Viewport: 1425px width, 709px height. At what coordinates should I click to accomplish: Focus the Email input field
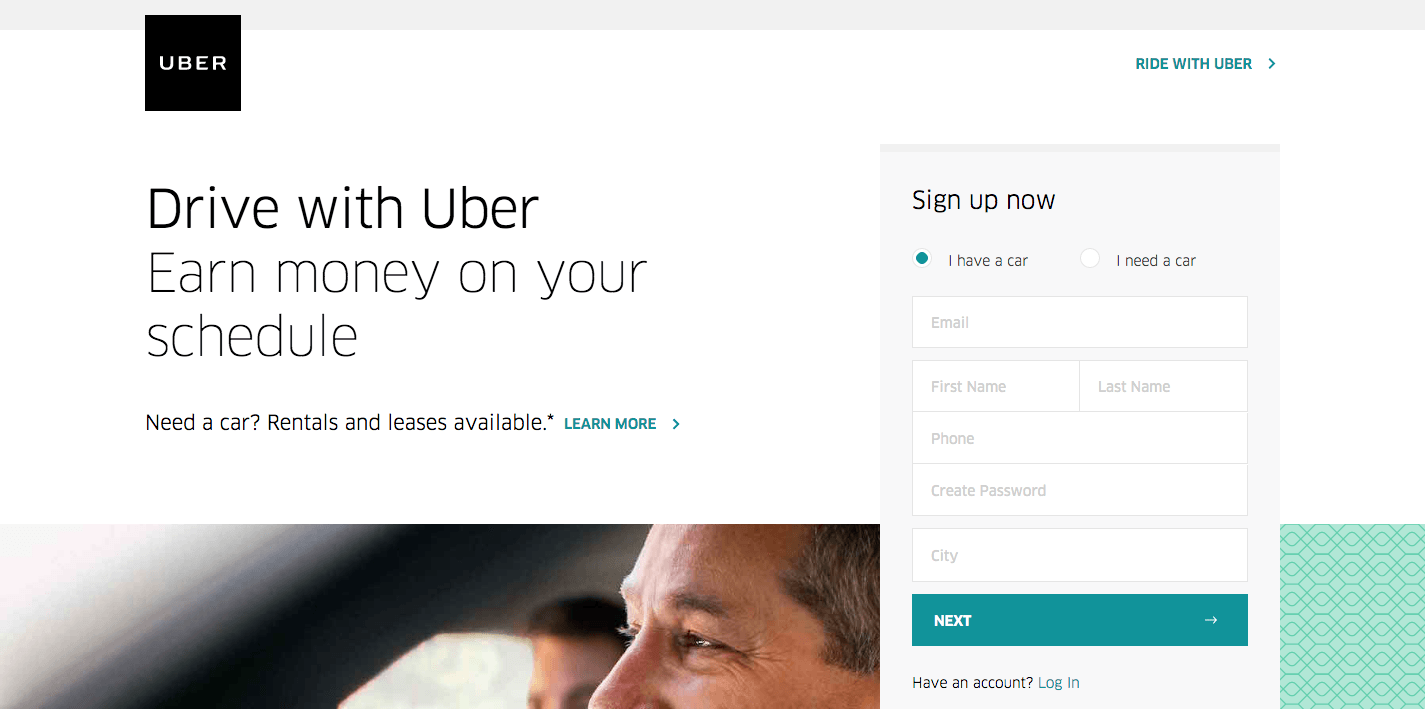(1080, 322)
